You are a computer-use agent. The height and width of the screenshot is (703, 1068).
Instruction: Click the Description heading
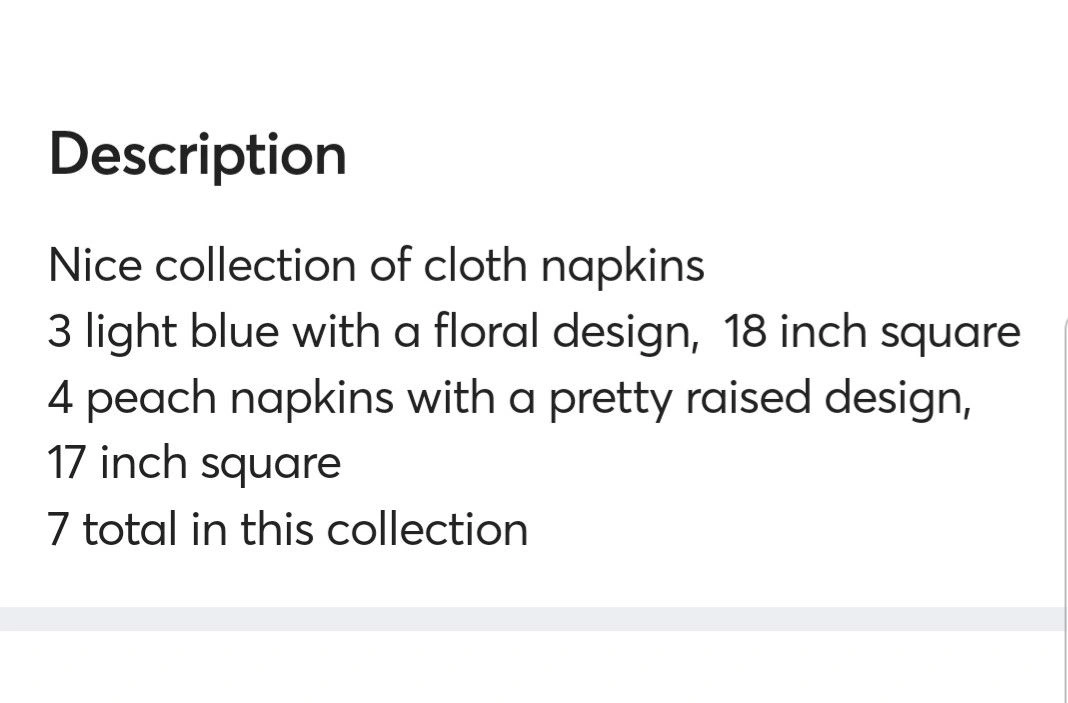click(x=197, y=155)
